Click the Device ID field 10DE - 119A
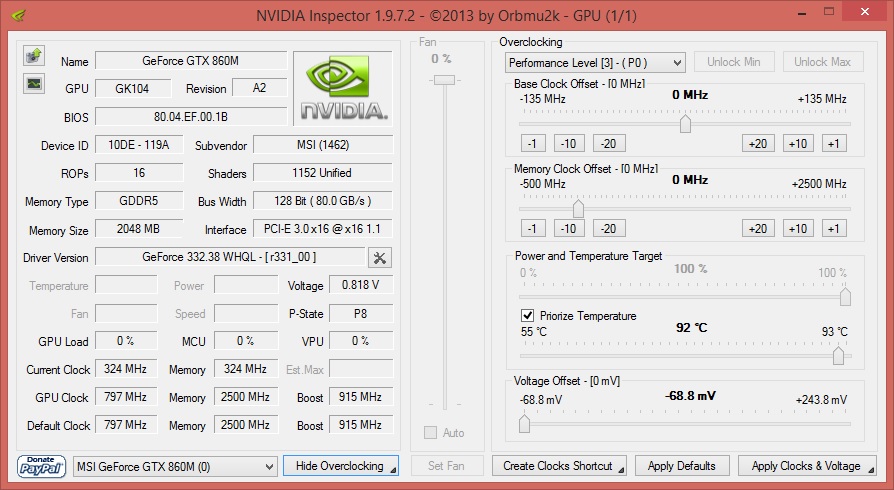Viewport: 894px width, 490px height. [139, 144]
